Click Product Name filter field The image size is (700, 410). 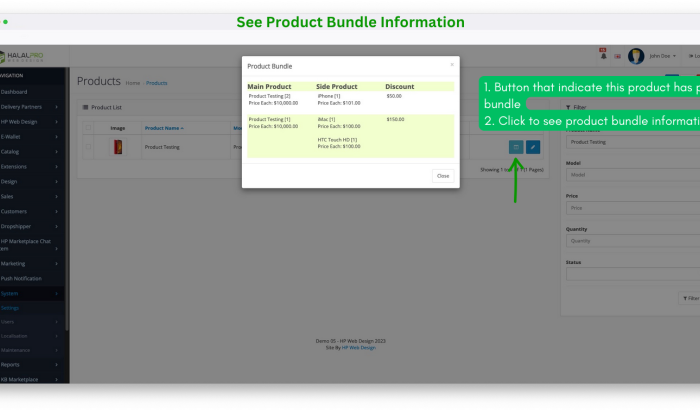(633, 142)
